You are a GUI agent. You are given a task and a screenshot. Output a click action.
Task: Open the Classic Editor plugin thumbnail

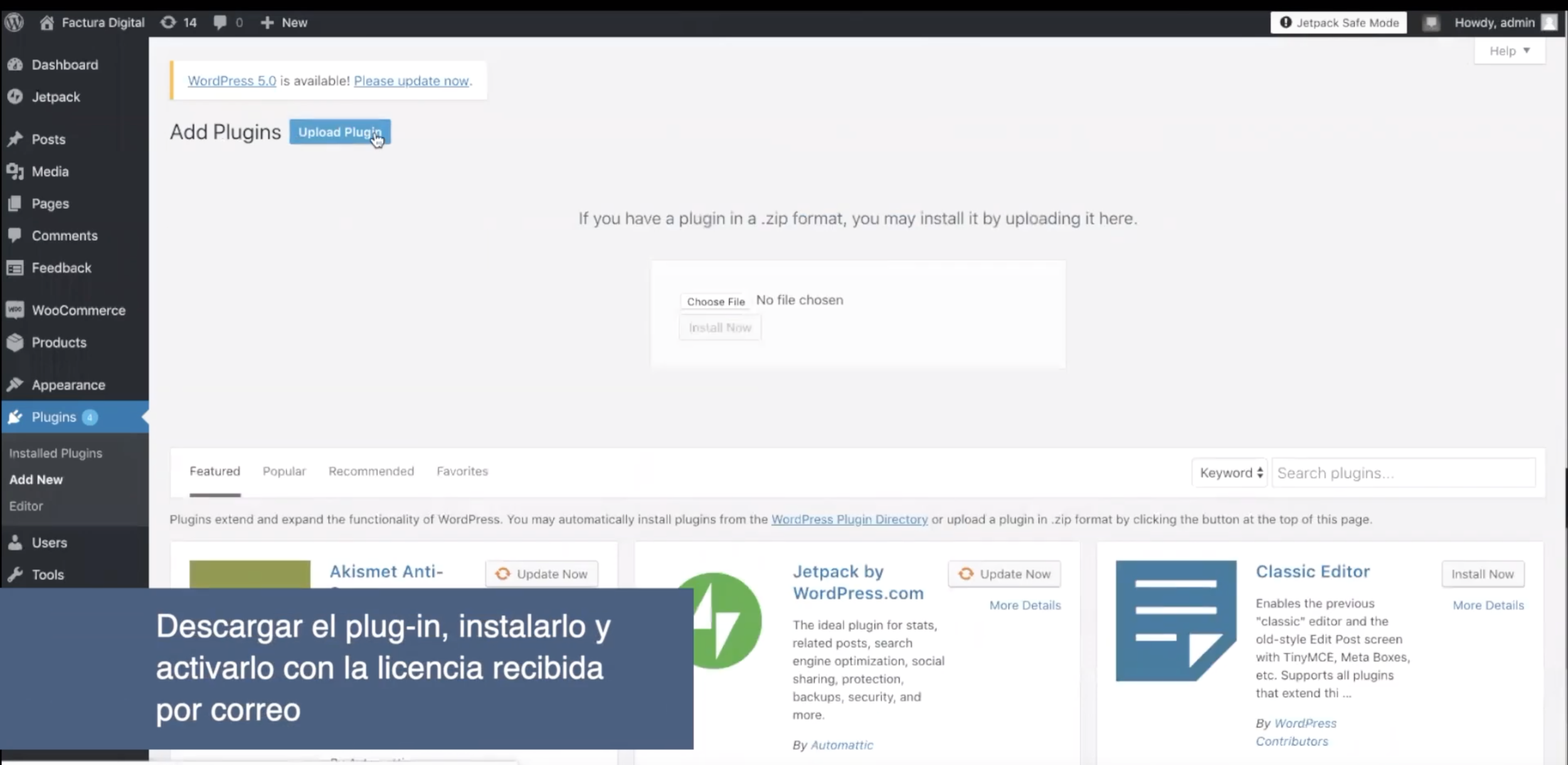tap(1175, 620)
